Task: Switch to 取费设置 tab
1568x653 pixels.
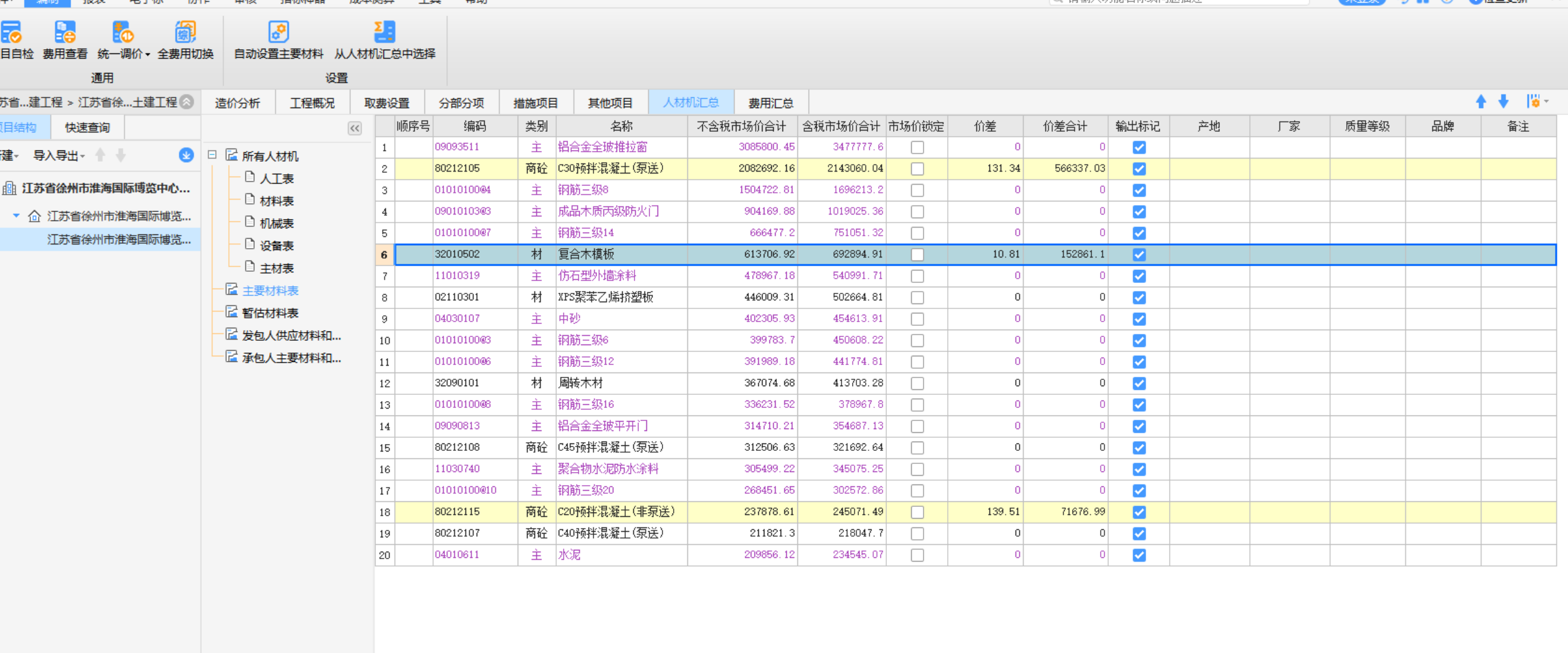Action: point(387,103)
